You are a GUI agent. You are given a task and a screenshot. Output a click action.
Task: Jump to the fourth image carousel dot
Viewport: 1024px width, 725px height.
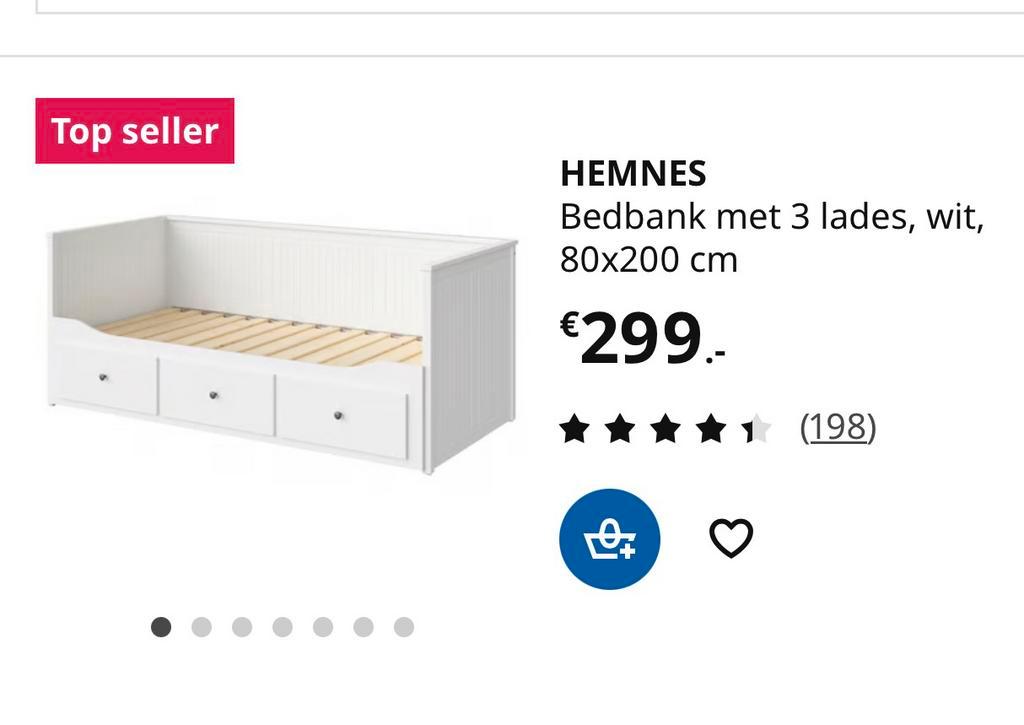pyautogui.click(x=282, y=627)
